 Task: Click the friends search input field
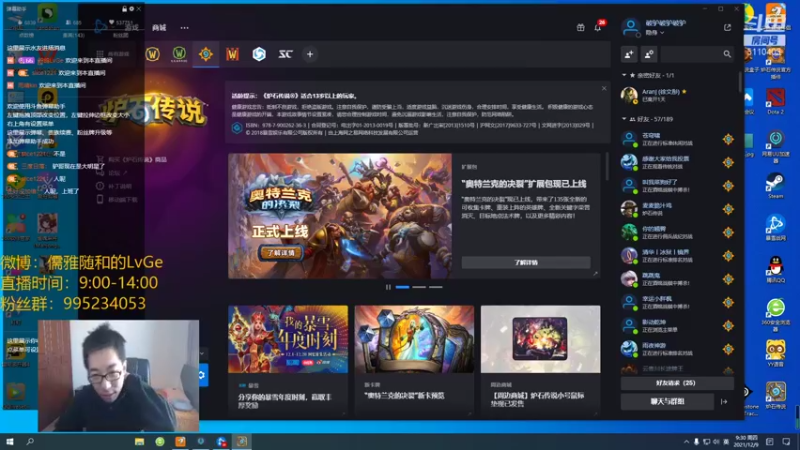[697, 54]
